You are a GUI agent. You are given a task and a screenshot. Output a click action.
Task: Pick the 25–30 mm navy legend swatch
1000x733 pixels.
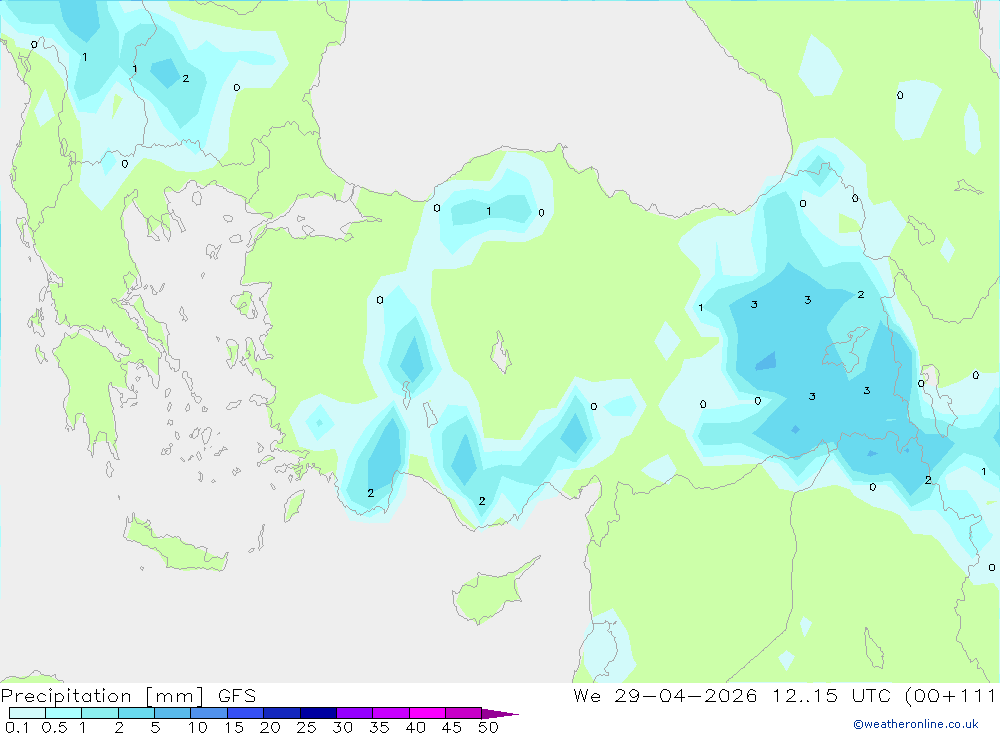tap(318, 713)
